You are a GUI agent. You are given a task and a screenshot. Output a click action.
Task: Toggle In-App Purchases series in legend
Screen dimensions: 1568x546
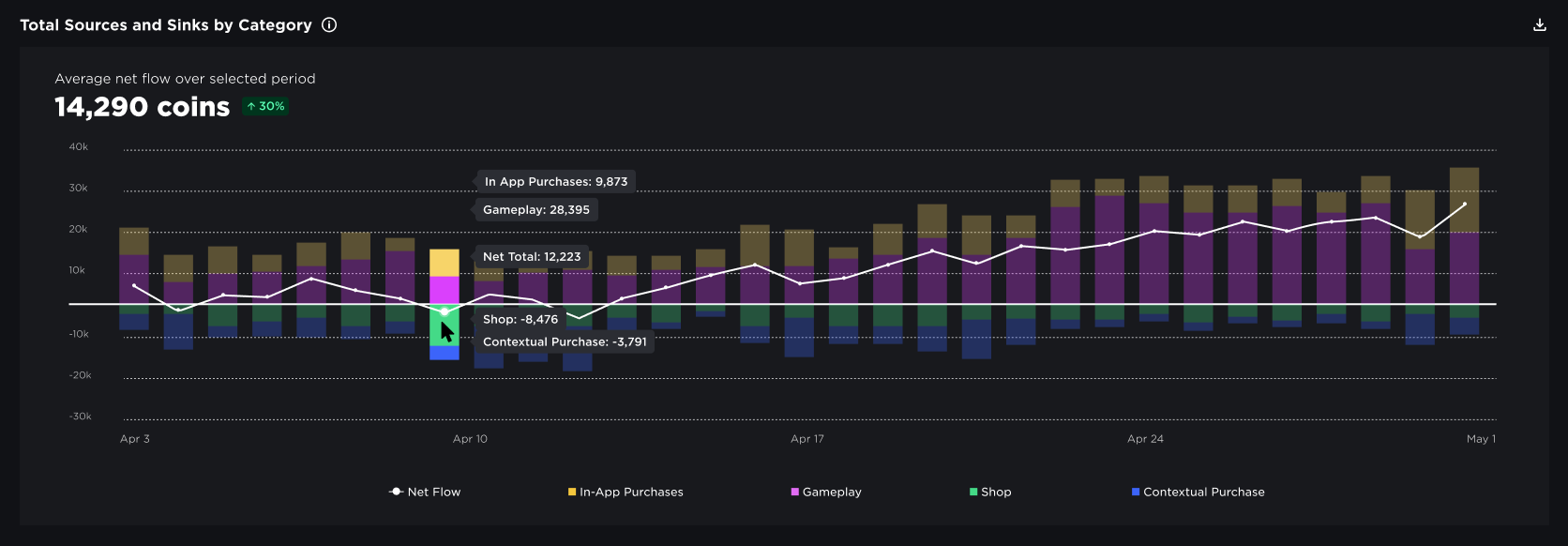pos(626,492)
